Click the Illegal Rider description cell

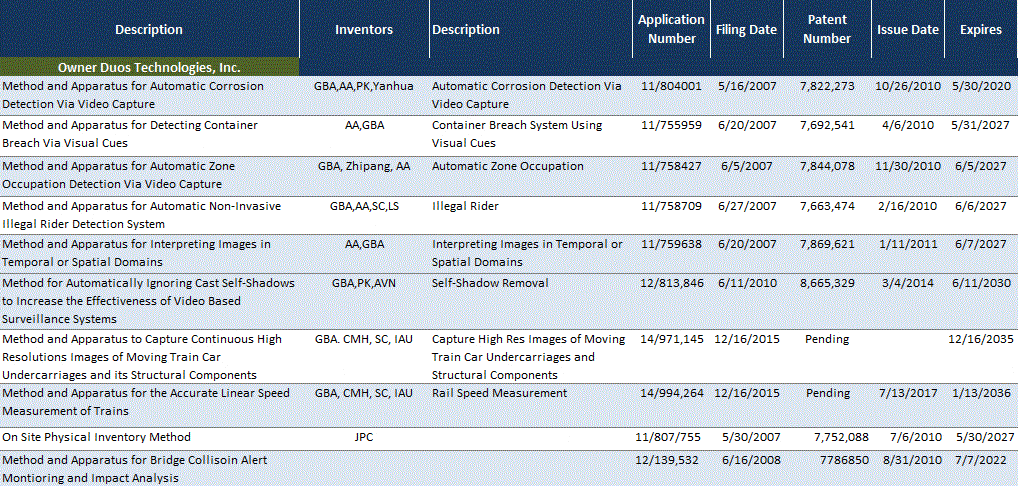[465, 207]
